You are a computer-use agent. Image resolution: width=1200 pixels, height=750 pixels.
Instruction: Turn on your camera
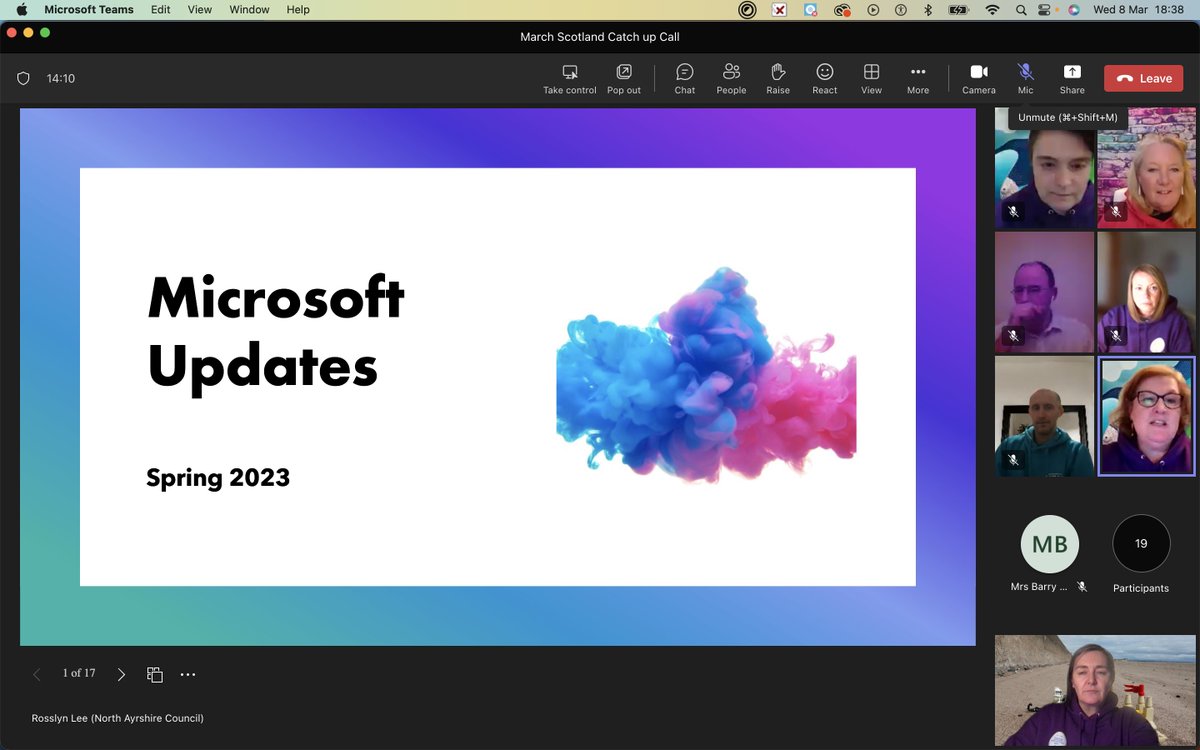coord(978,78)
